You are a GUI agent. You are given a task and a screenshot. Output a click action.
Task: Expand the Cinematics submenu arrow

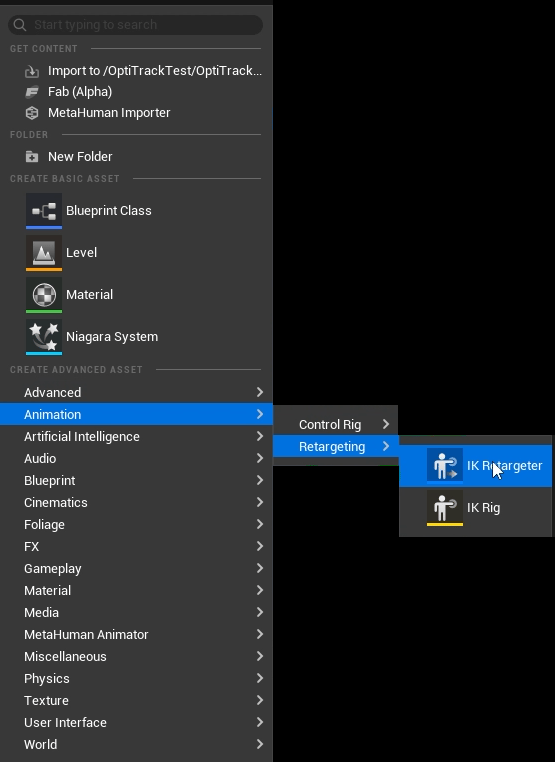coord(260,502)
